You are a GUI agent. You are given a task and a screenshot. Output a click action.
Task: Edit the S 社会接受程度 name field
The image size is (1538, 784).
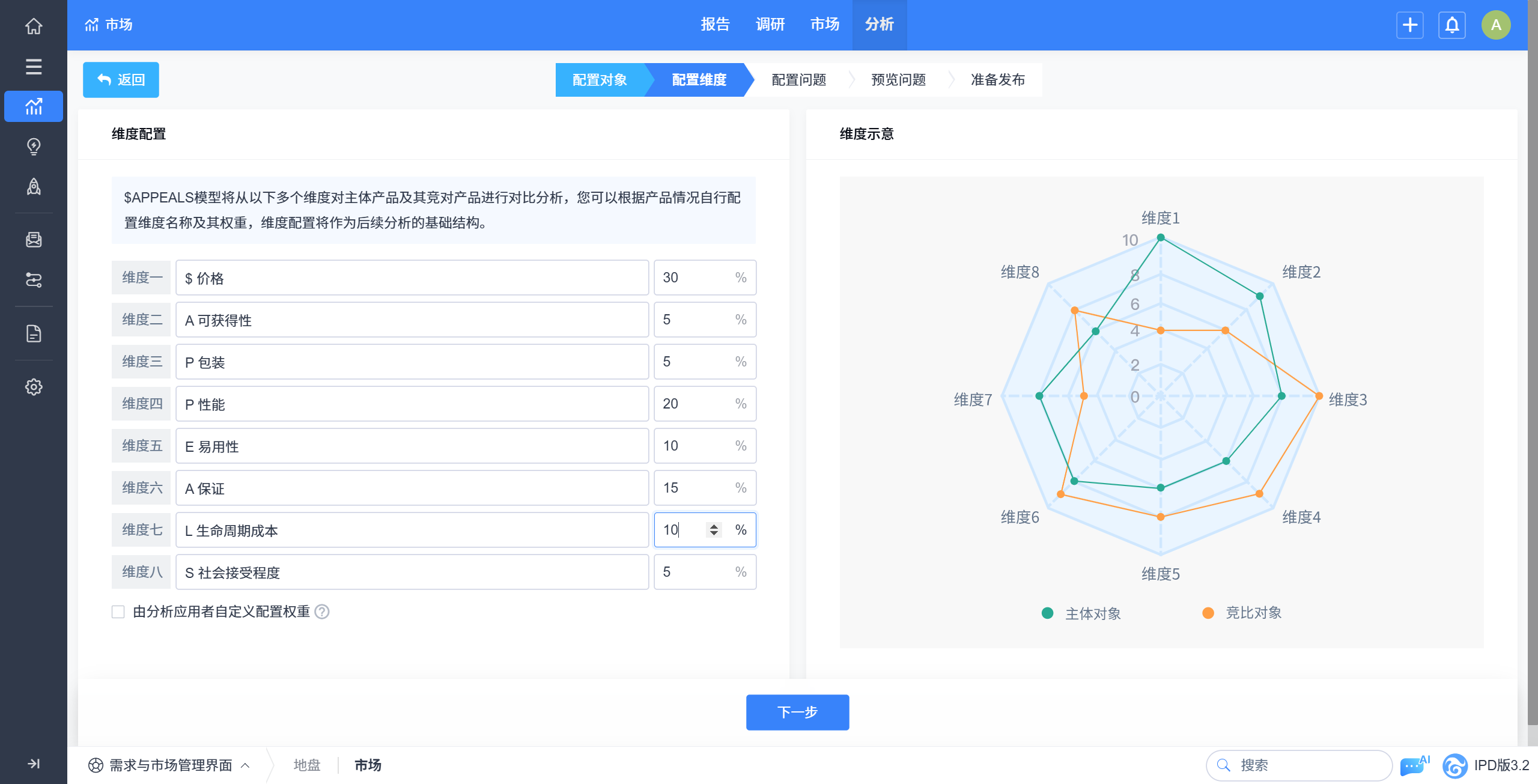[x=412, y=572]
